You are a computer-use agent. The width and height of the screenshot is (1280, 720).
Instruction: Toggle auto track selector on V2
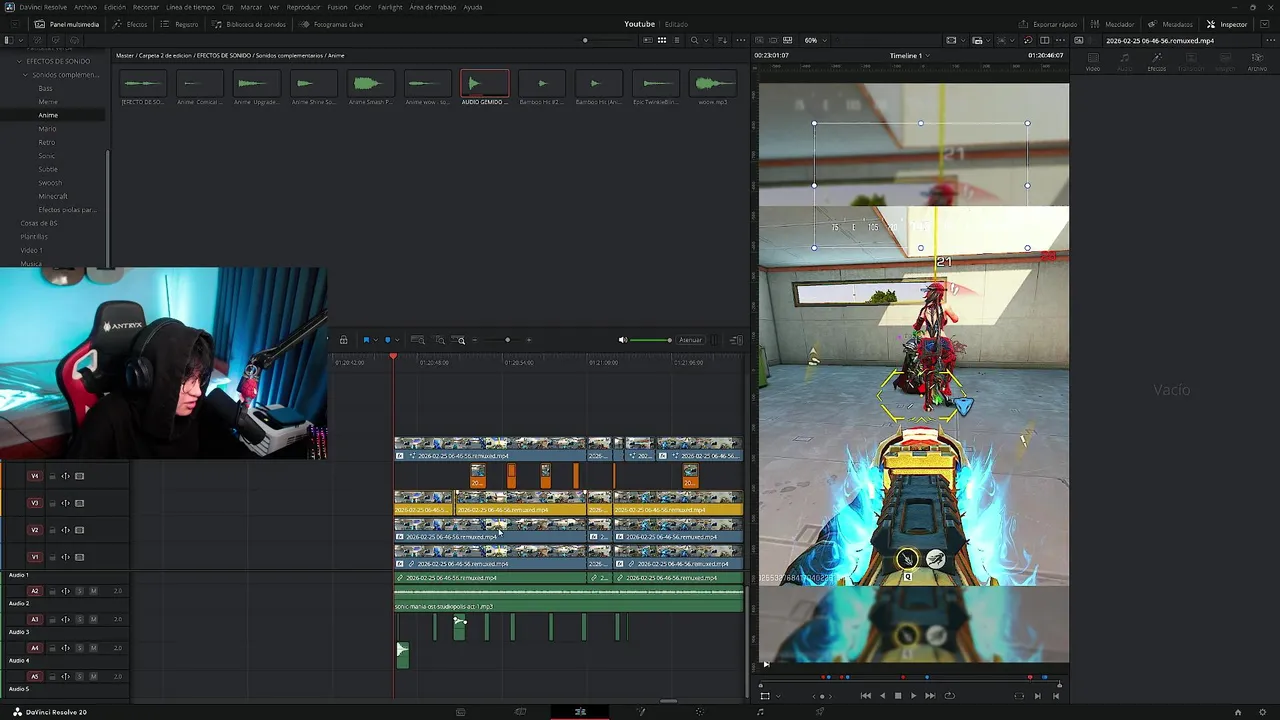pos(65,530)
